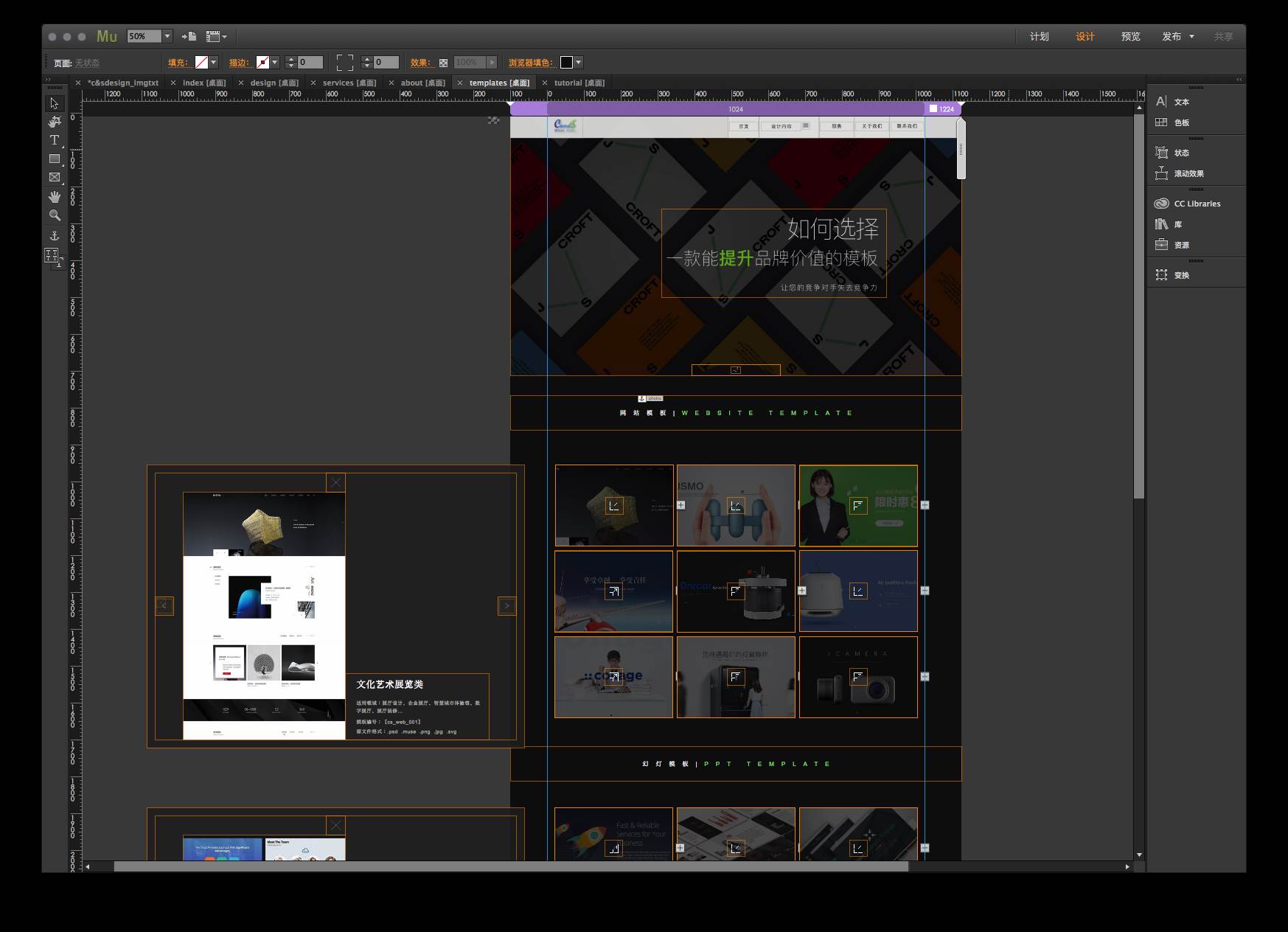This screenshot has height=932, width=1288.
Task: Click the corner radius input field
Action: 386,63
